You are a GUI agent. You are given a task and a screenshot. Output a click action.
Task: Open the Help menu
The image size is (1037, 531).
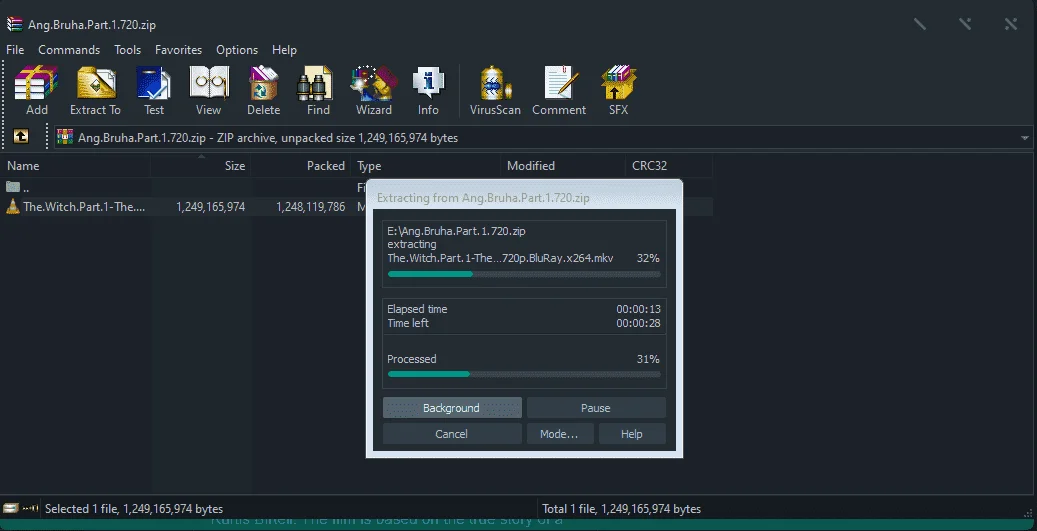284,50
